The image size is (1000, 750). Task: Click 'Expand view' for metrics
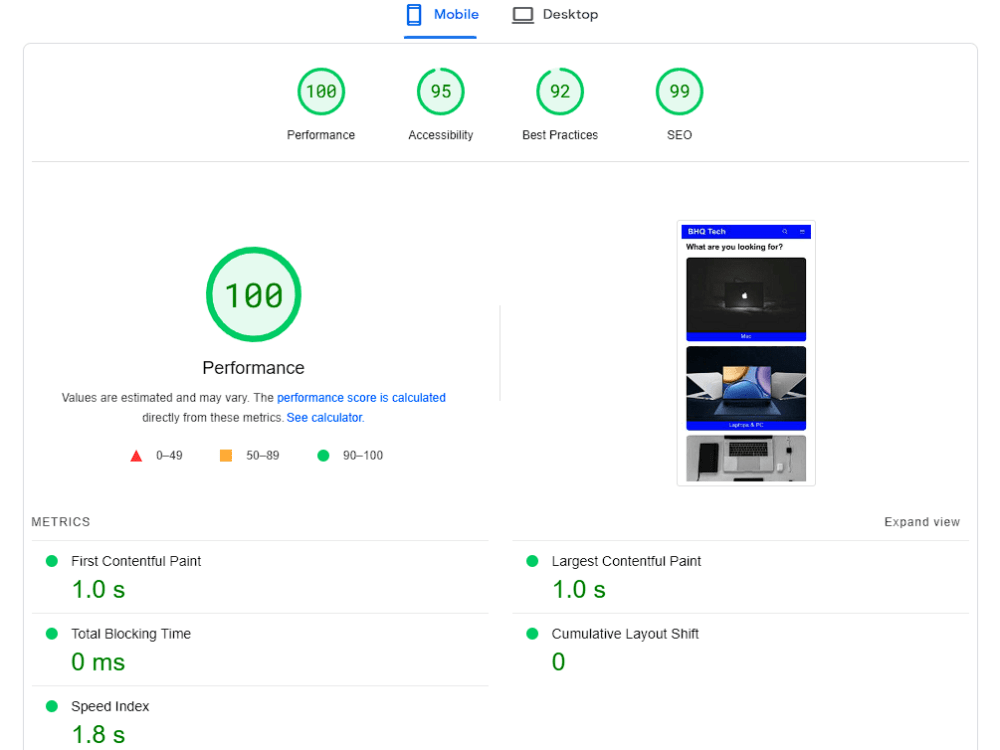tap(922, 522)
